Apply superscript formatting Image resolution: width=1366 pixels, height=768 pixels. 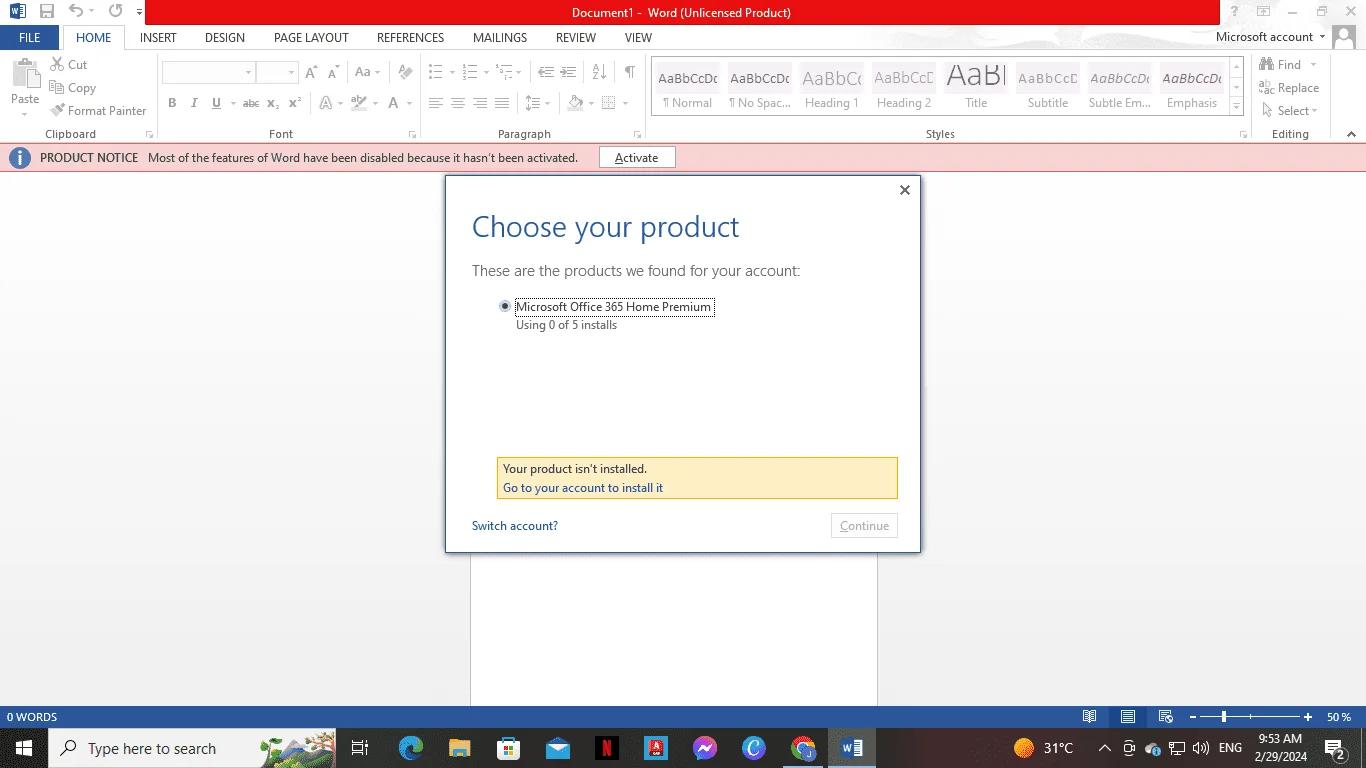(x=295, y=103)
